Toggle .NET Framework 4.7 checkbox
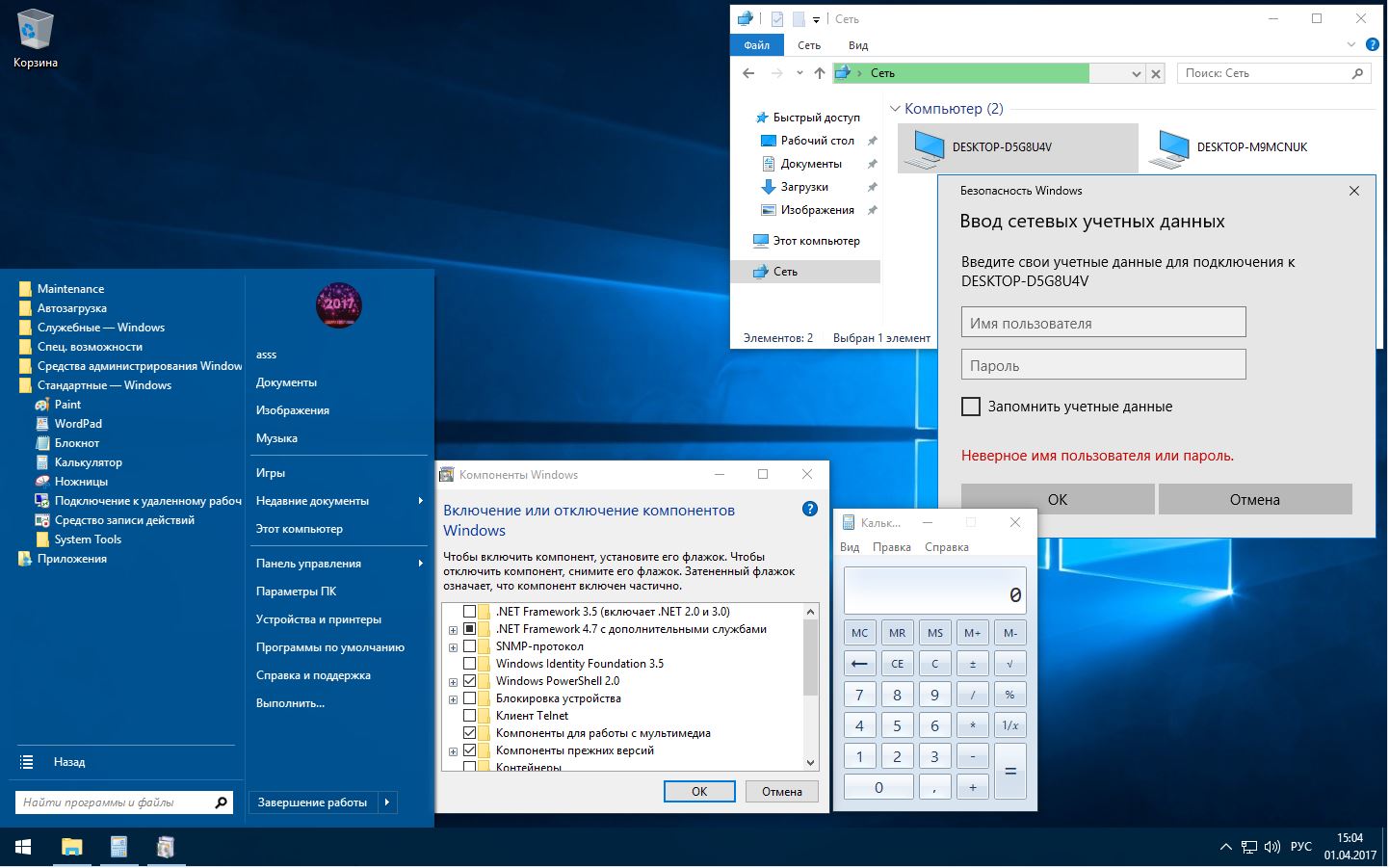Image resolution: width=1389 pixels, height=868 pixels. click(x=470, y=629)
